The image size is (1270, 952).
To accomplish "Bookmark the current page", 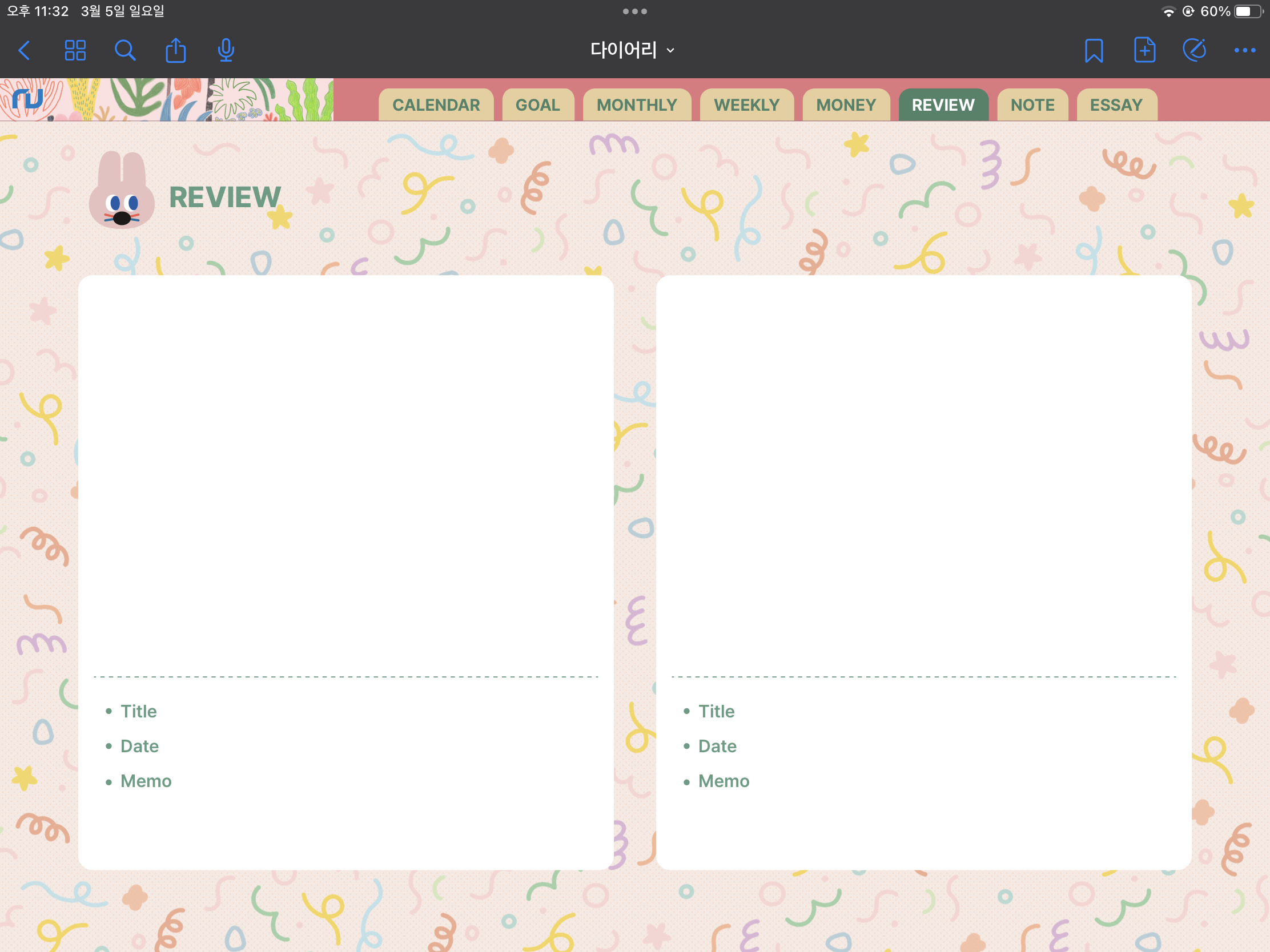I will click(1093, 50).
